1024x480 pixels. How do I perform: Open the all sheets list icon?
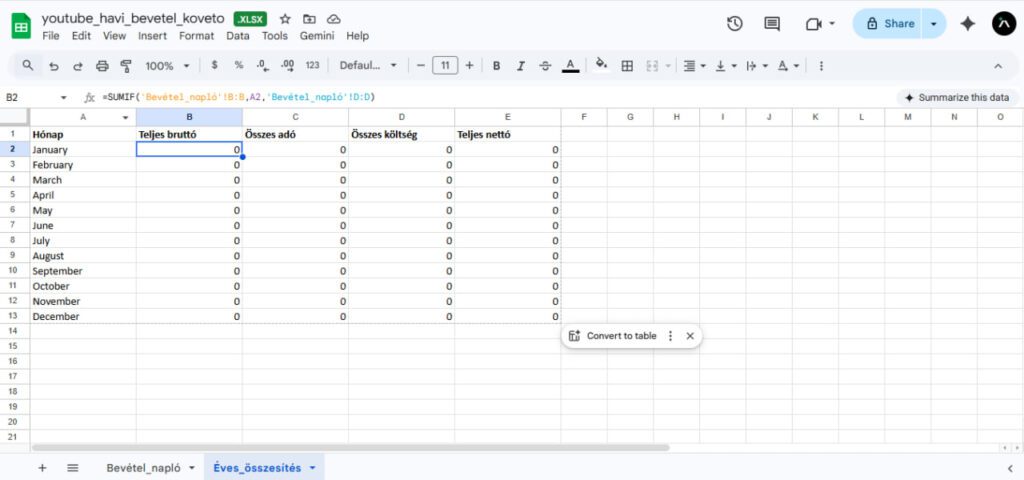pyautogui.click(x=73, y=468)
